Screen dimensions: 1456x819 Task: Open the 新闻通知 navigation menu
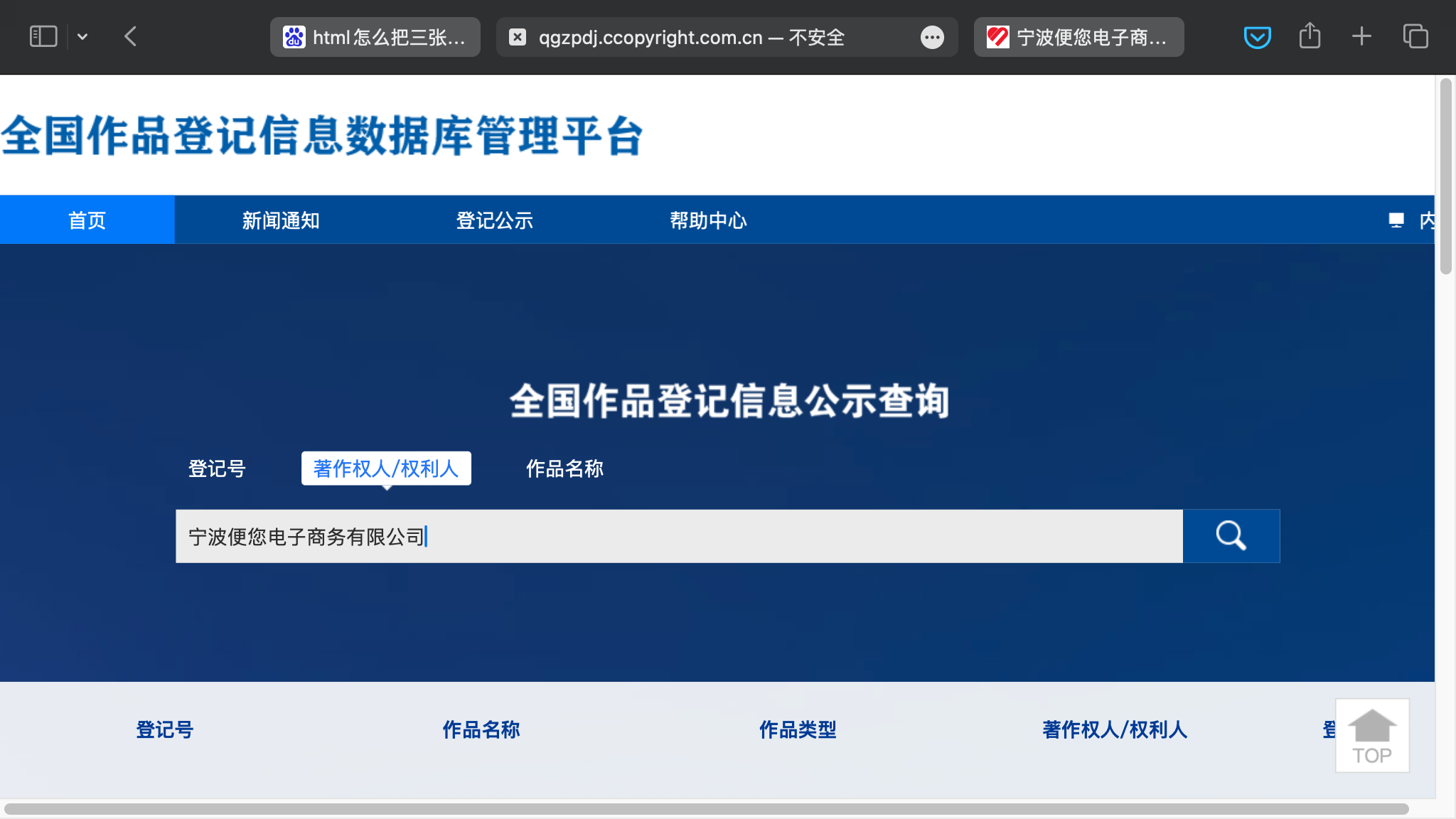281,220
